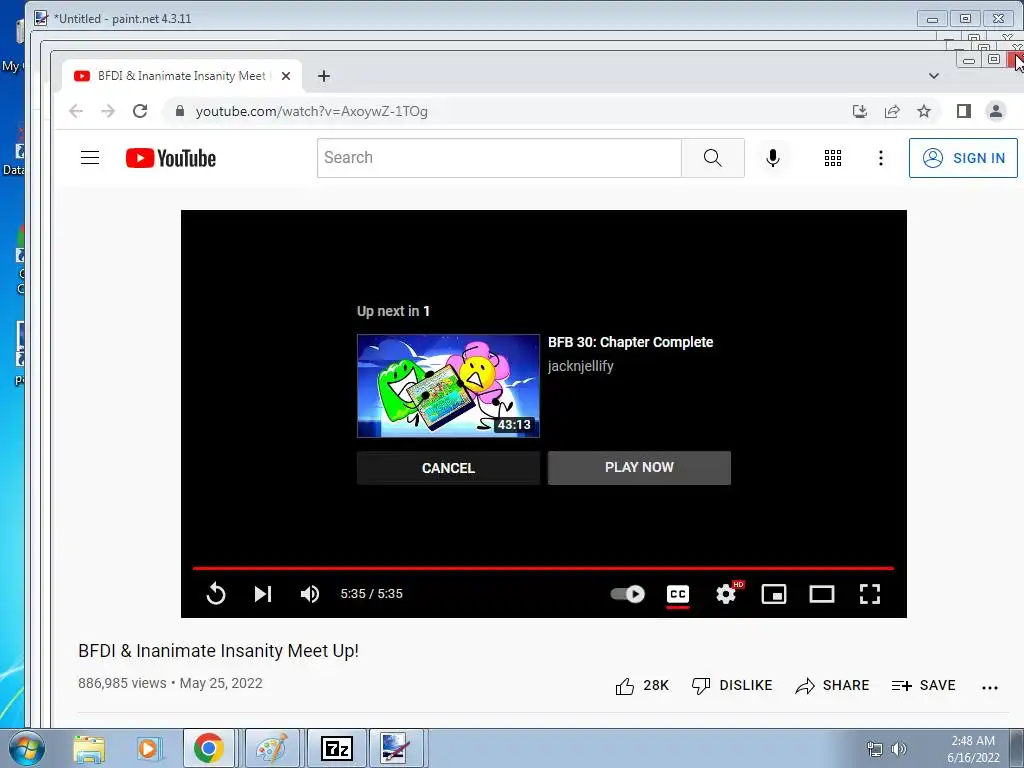Skip to the next video
Viewport: 1024px width, 768px height.
pos(263,594)
